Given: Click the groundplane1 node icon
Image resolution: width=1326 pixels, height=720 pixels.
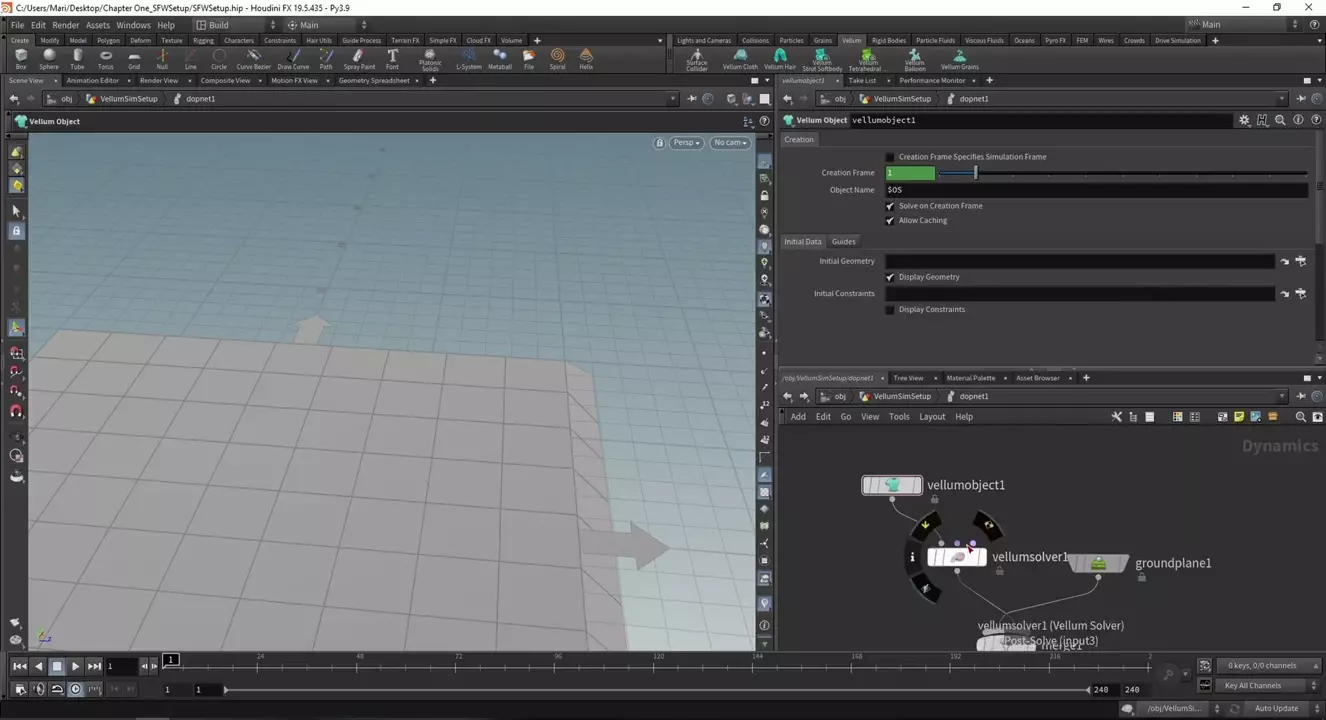Looking at the screenshot, I should point(1098,564).
